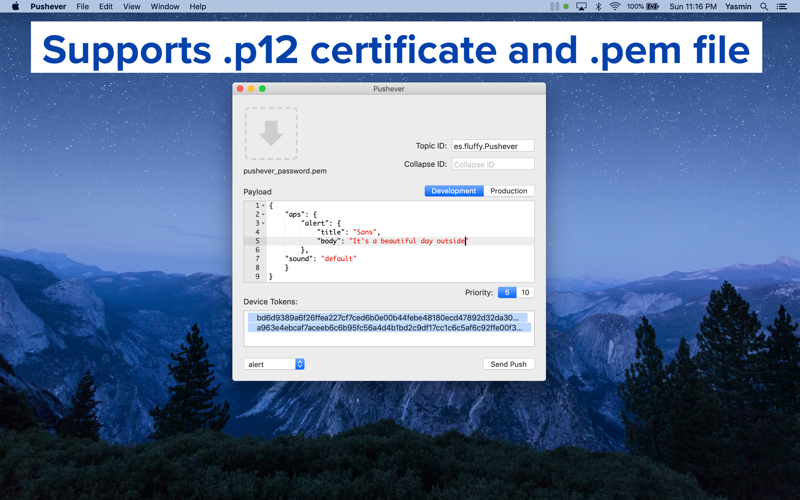Click the green dot status icon

[566, 7]
